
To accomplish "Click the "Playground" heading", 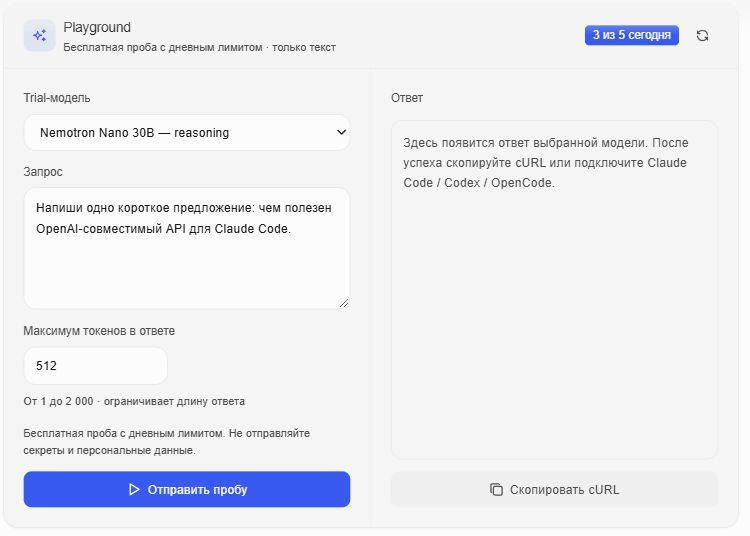I will [x=97, y=27].
